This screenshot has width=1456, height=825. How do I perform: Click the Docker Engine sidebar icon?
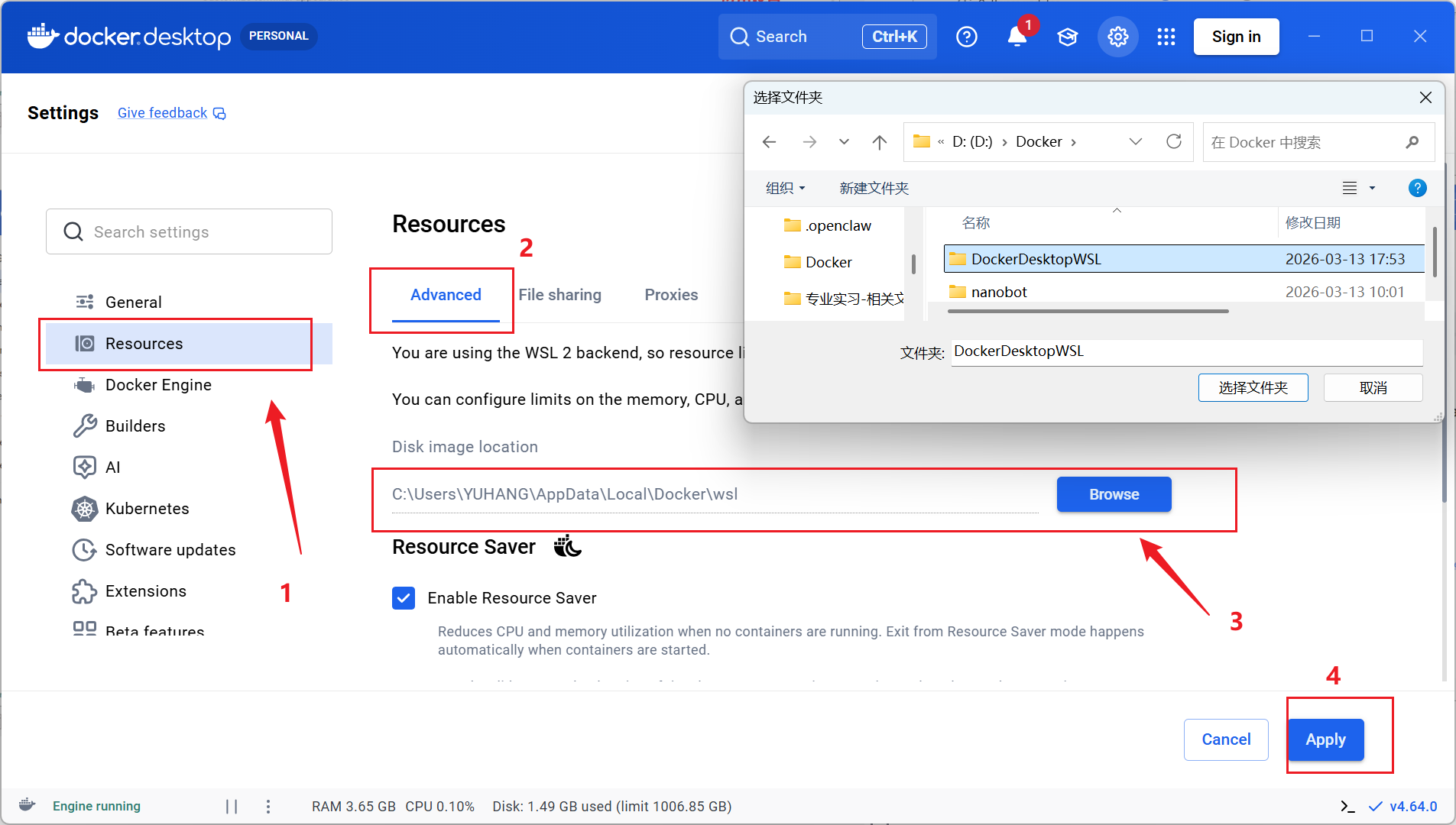(85, 385)
